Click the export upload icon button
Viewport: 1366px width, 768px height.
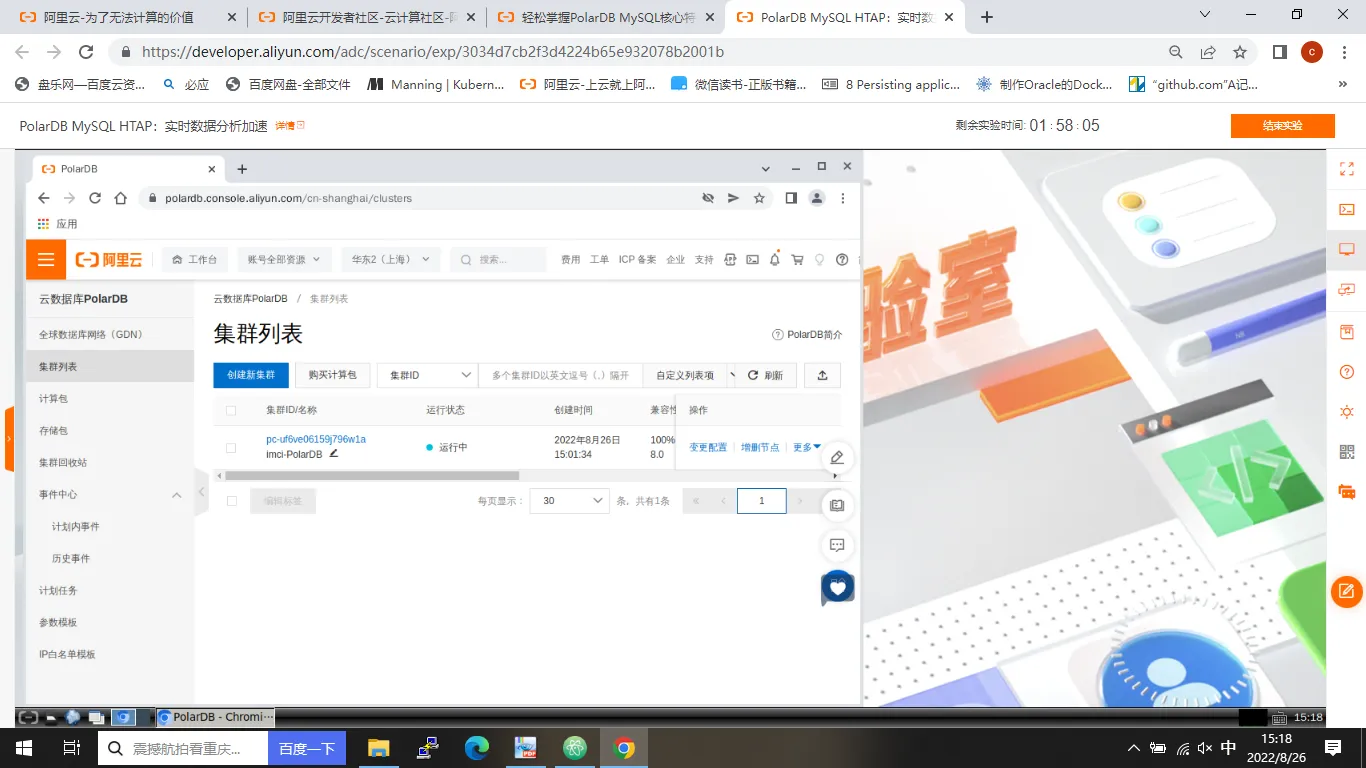point(823,375)
